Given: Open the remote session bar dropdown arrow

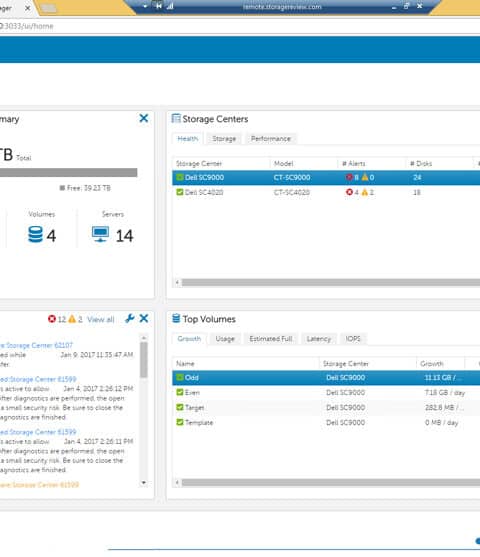Looking at the screenshot, I should (145, 6).
